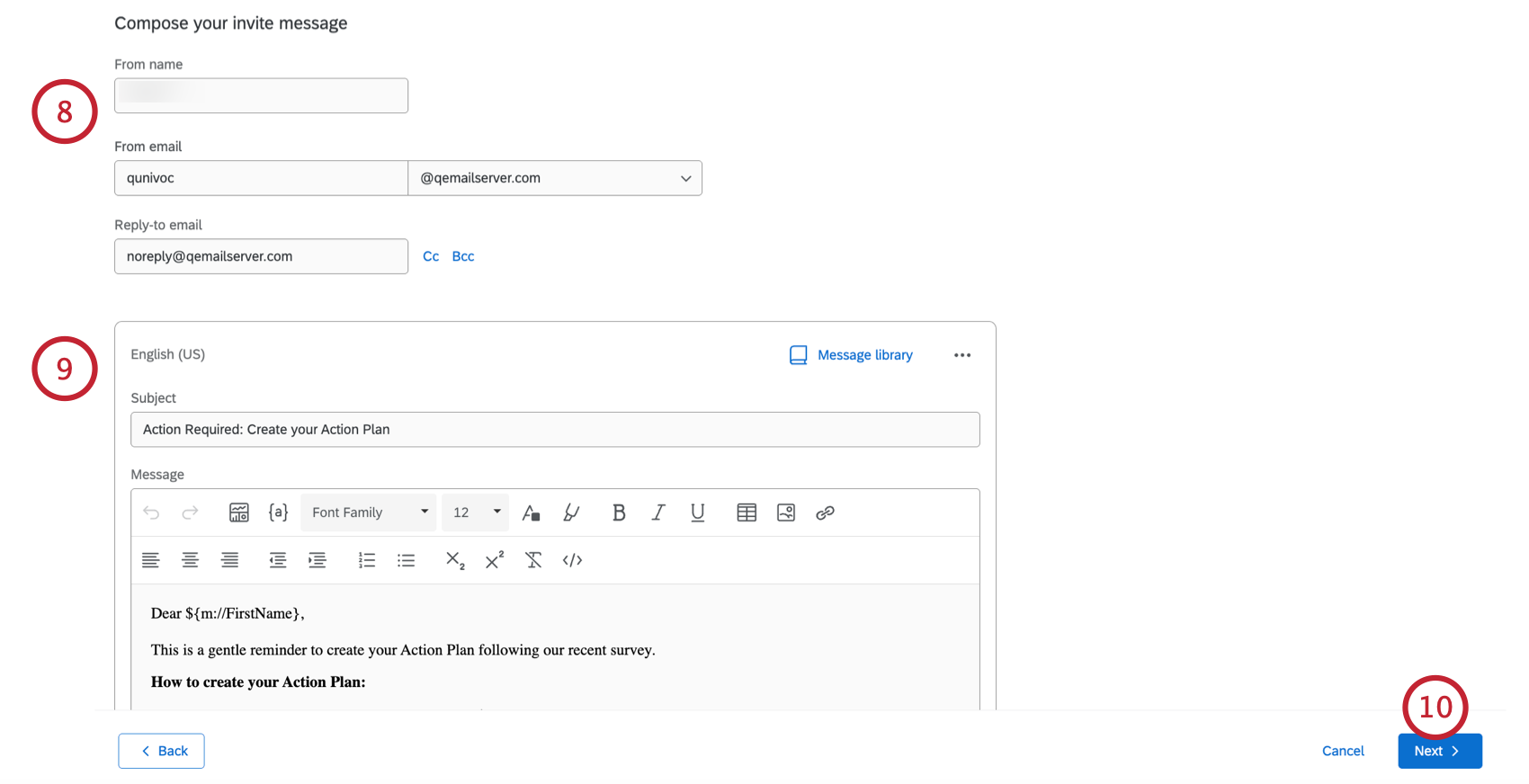Toggle bold formatting
Screen dimensions: 1529x784
(619, 512)
